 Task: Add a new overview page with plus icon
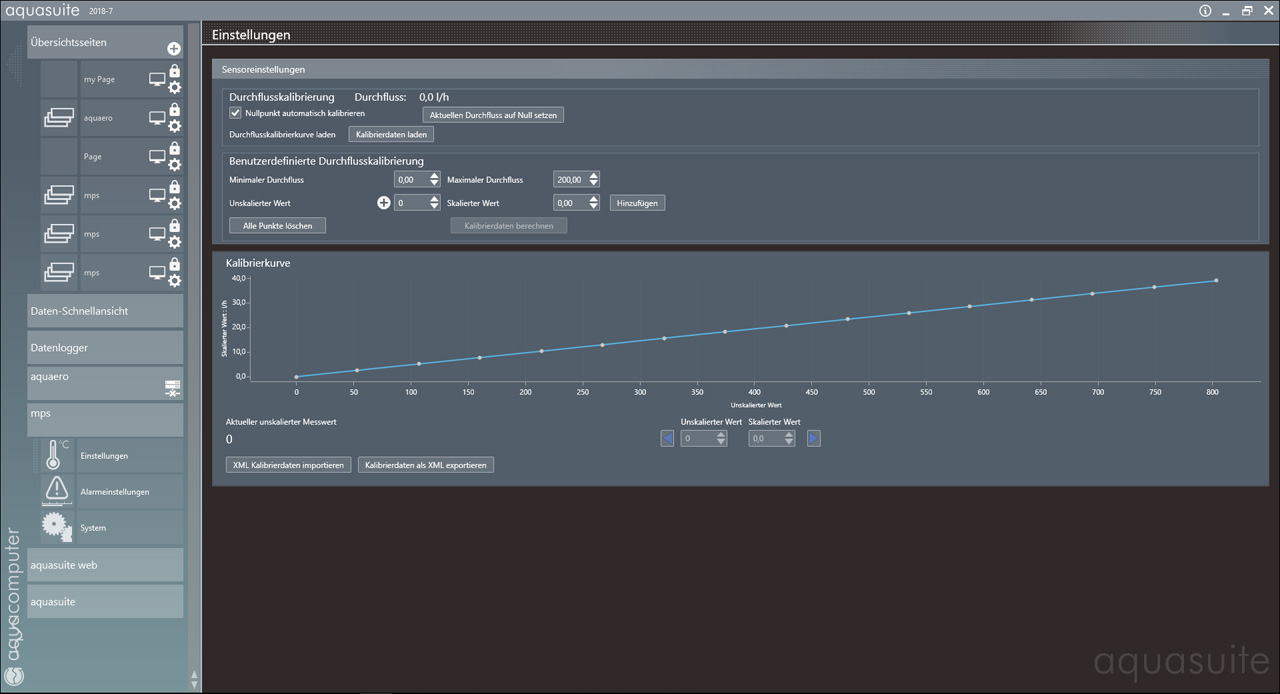(x=174, y=48)
